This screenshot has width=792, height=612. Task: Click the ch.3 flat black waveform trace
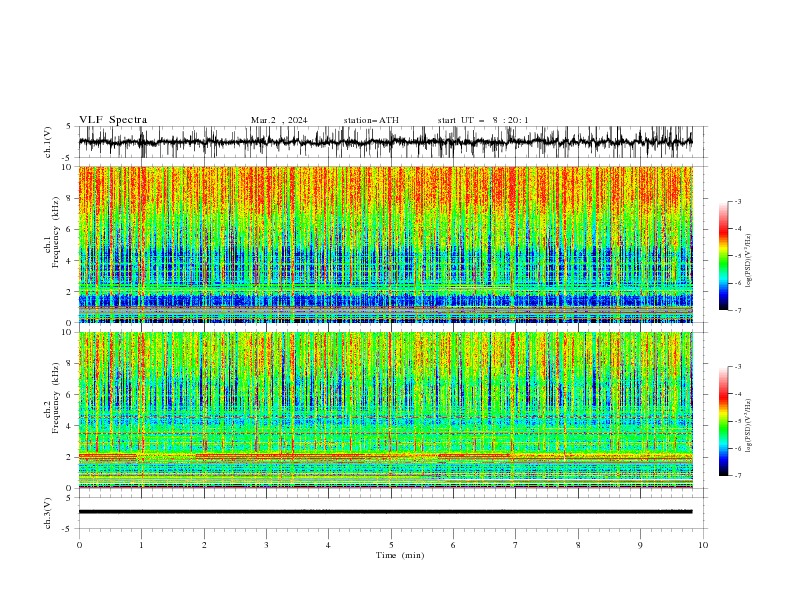[x=385, y=512]
